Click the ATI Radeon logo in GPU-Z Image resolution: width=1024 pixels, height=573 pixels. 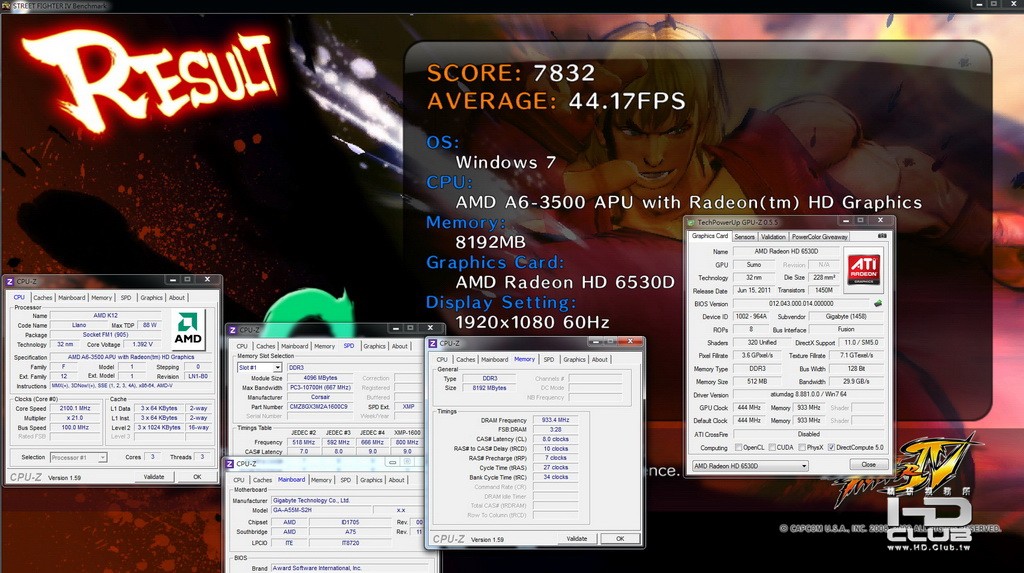click(863, 270)
